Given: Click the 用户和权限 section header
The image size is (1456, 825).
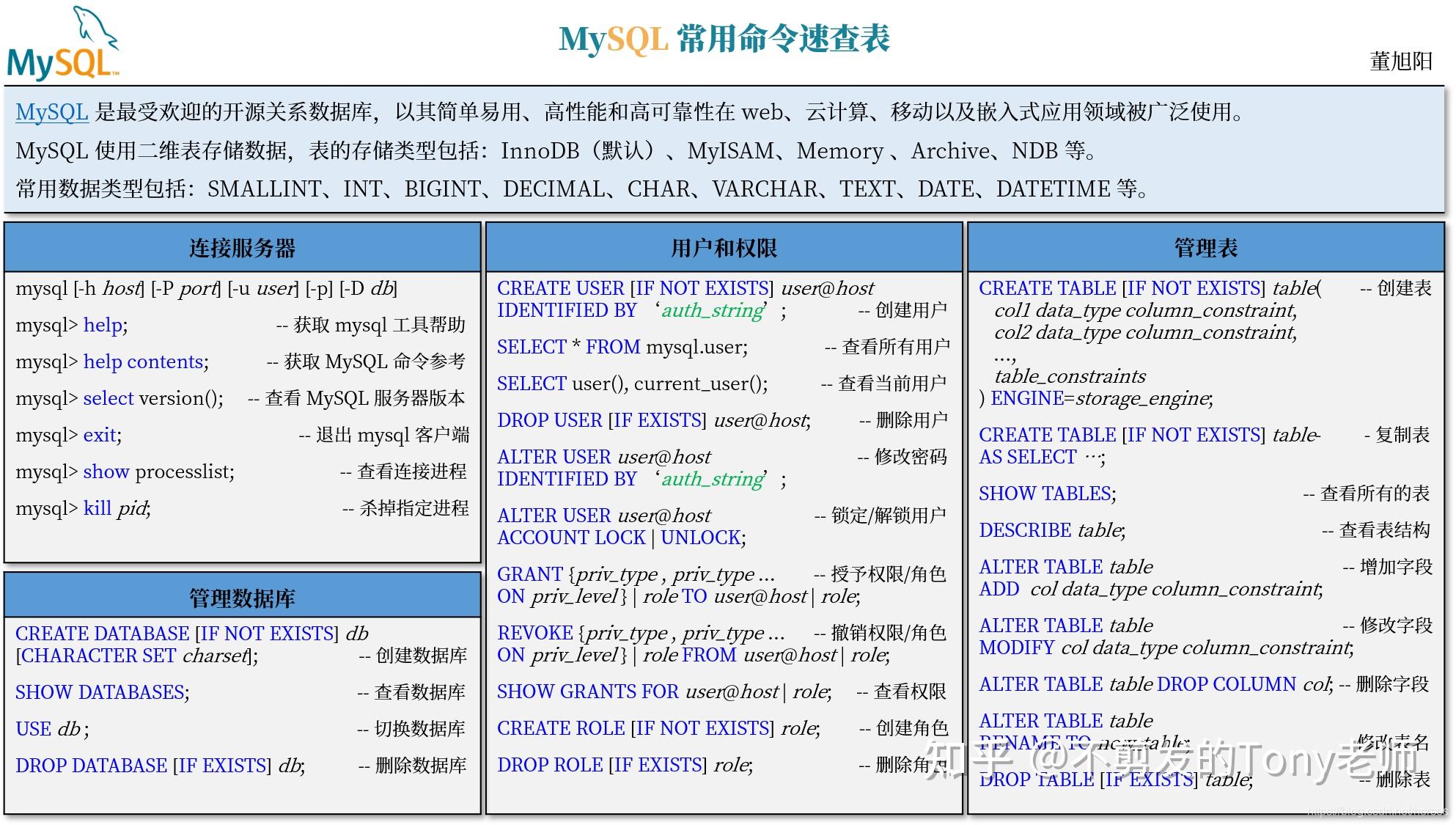Looking at the screenshot, I should (724, 248).
